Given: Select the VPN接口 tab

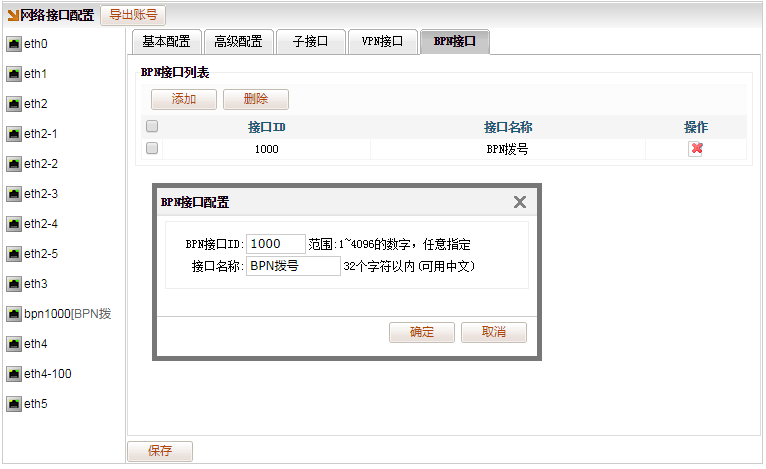Looking at the screenshot, I should click(382, 42).
